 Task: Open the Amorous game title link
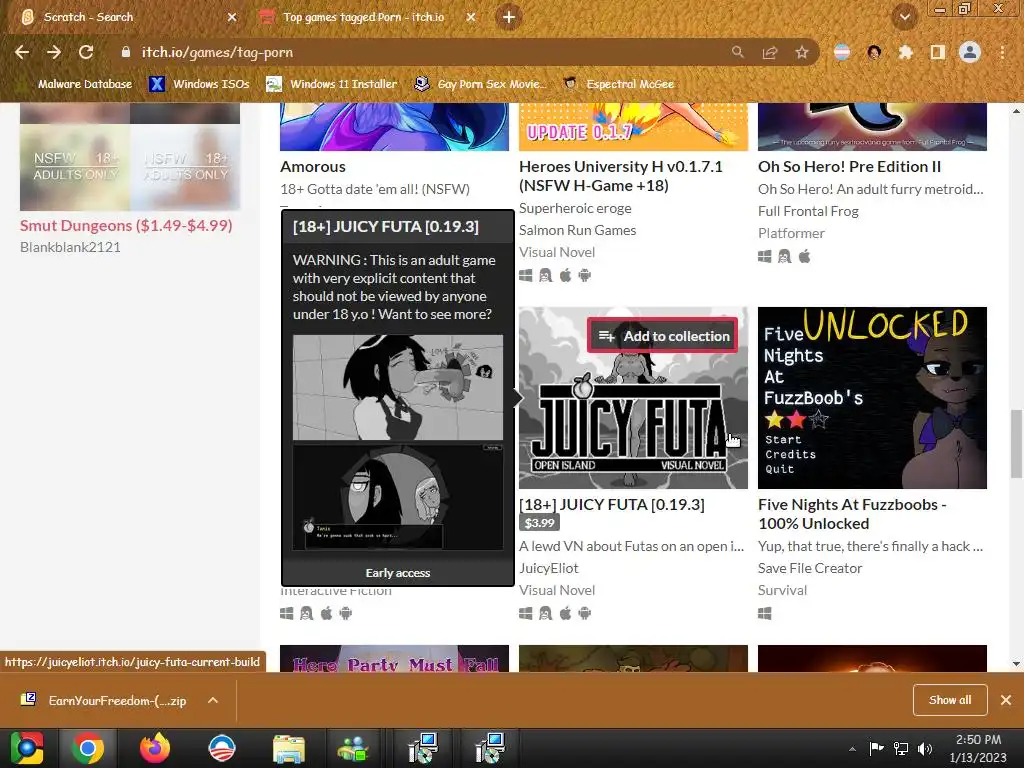[x=313, y=167]
